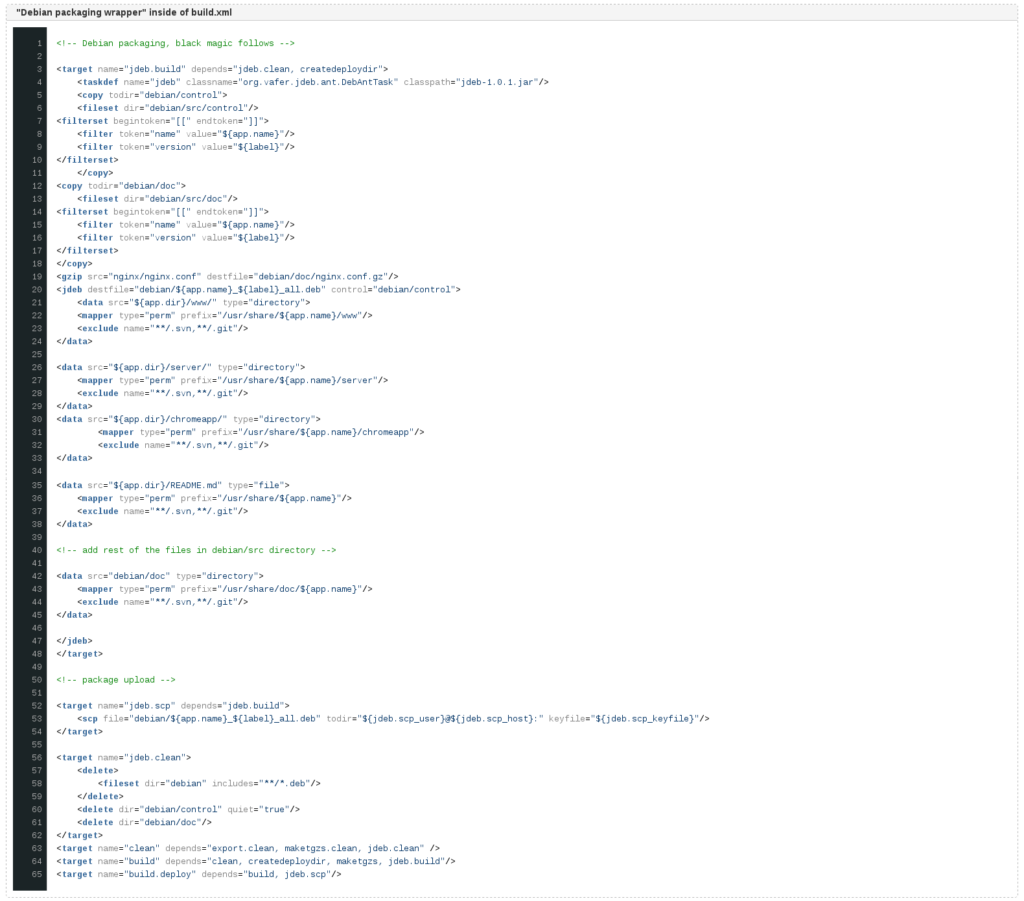
Task: Click line number 20 in the gutter
Action: pyautogui.click(x=37, y=290)
